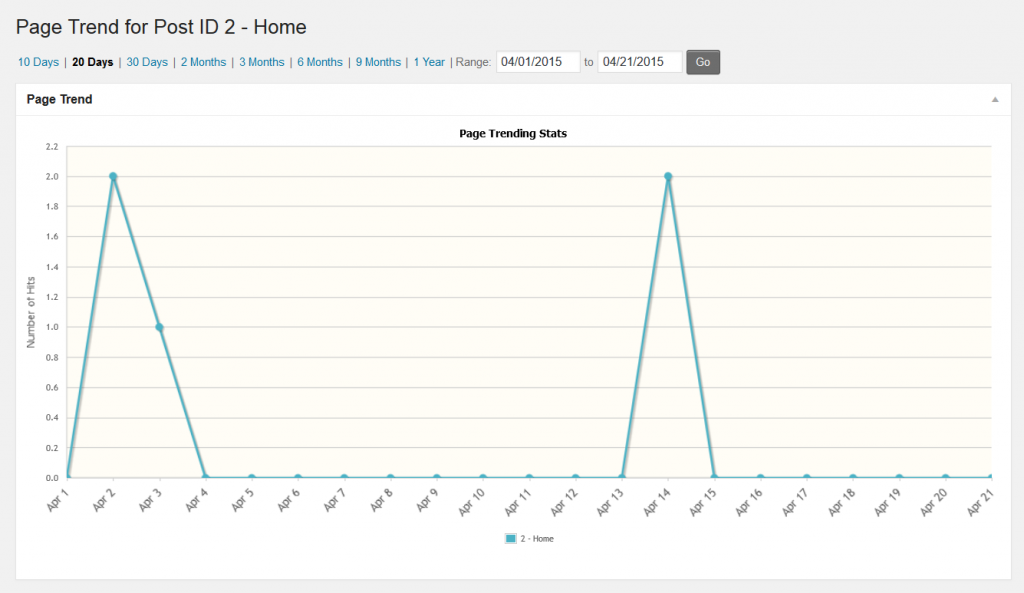Click the Apr 14 peak data point
1024x593 pixels.
[x=668, y=176]
